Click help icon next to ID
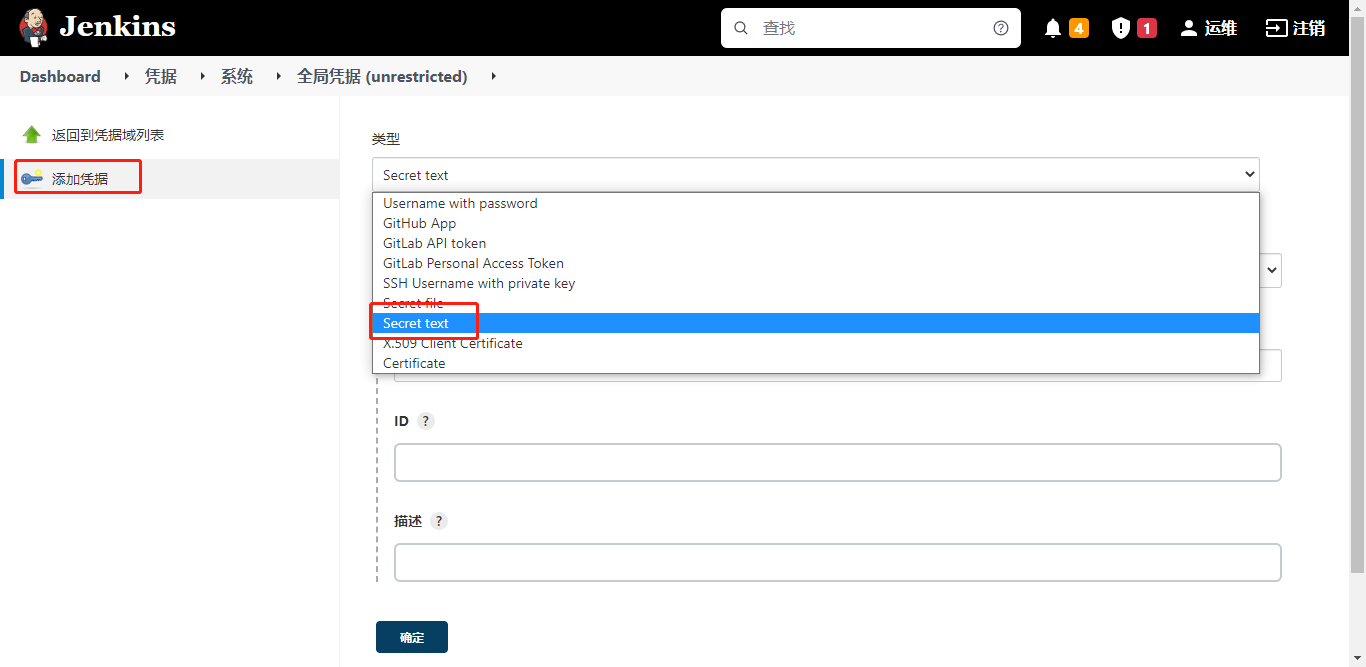This screenshot has height=667, width=1366. (x=426, y=421)
